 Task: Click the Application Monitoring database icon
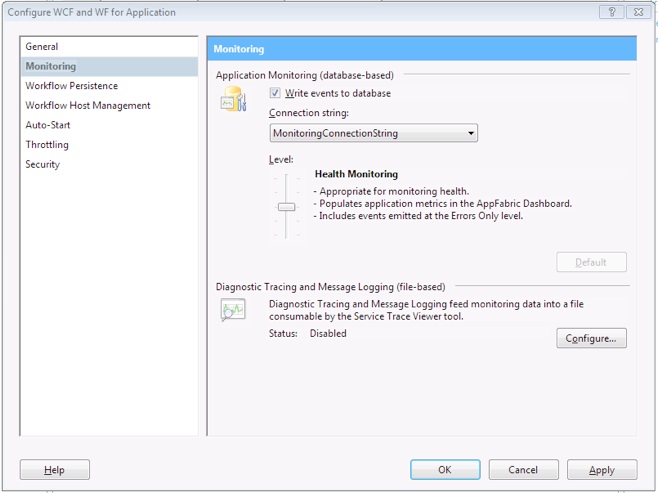(x=233, y=99)
